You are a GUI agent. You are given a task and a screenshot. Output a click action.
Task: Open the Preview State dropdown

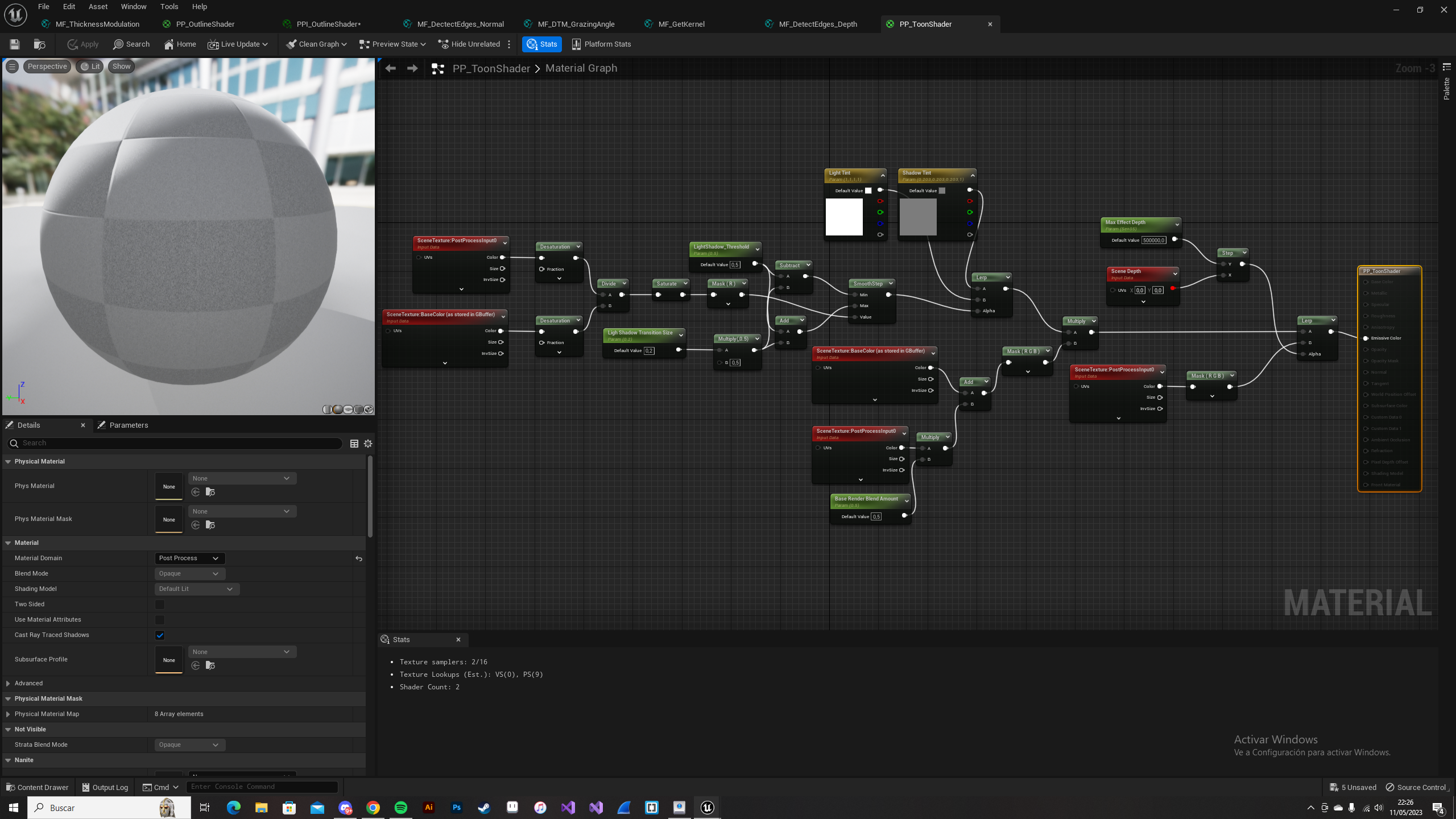tap(392, 44)
